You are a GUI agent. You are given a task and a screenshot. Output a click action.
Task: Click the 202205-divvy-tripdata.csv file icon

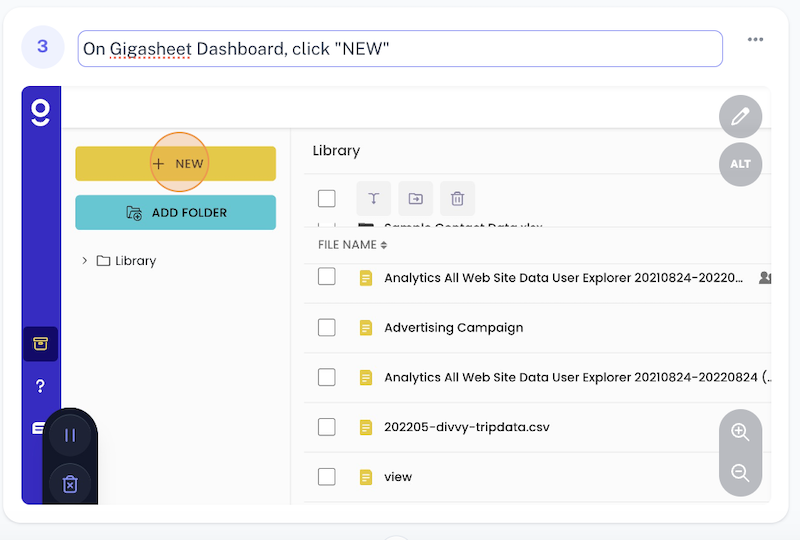coord(366,427)
